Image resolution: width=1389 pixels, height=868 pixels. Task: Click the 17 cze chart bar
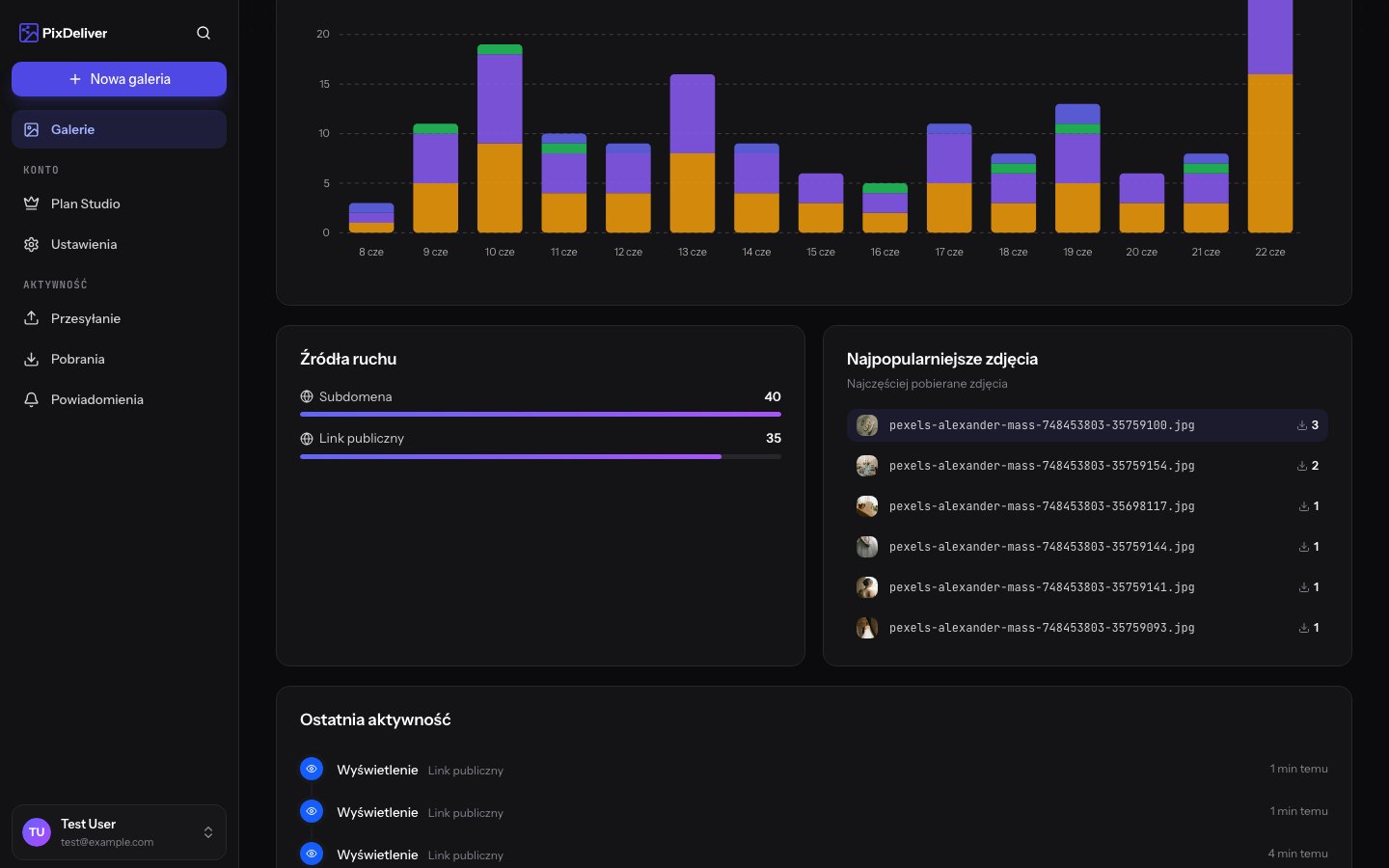(x=949, y=178)
